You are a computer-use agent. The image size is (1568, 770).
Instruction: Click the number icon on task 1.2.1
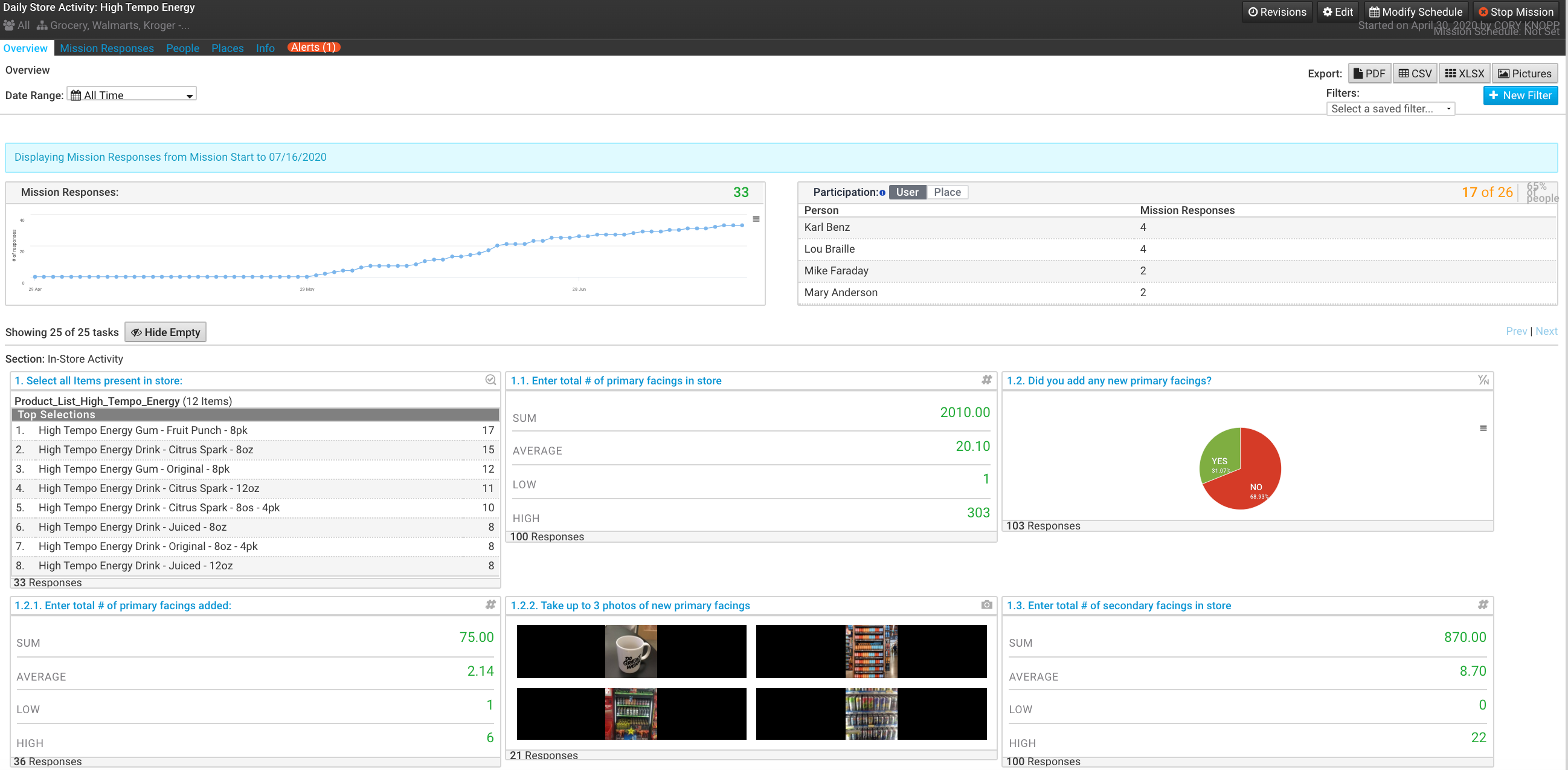[490, 604]
